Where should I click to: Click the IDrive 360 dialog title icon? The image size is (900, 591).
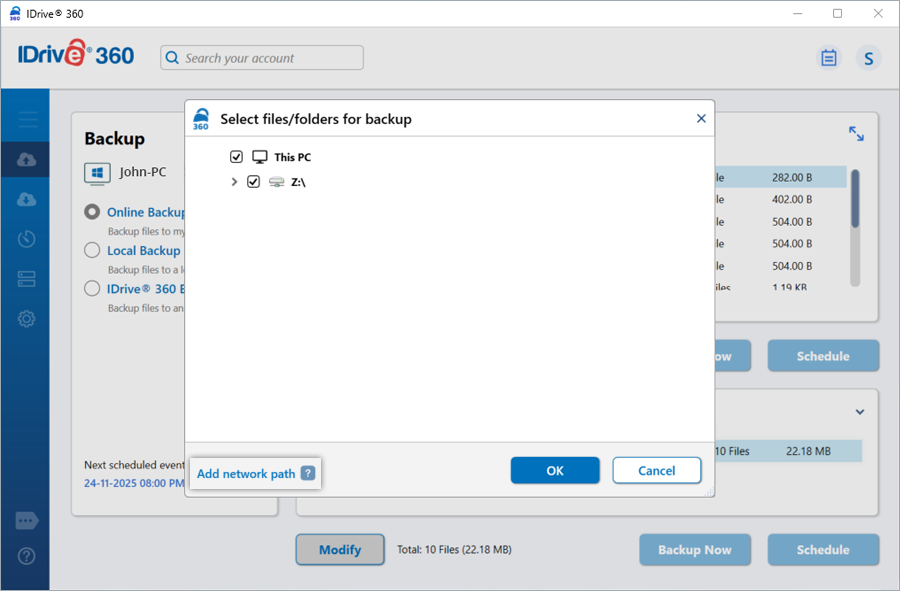click(201, 119)
